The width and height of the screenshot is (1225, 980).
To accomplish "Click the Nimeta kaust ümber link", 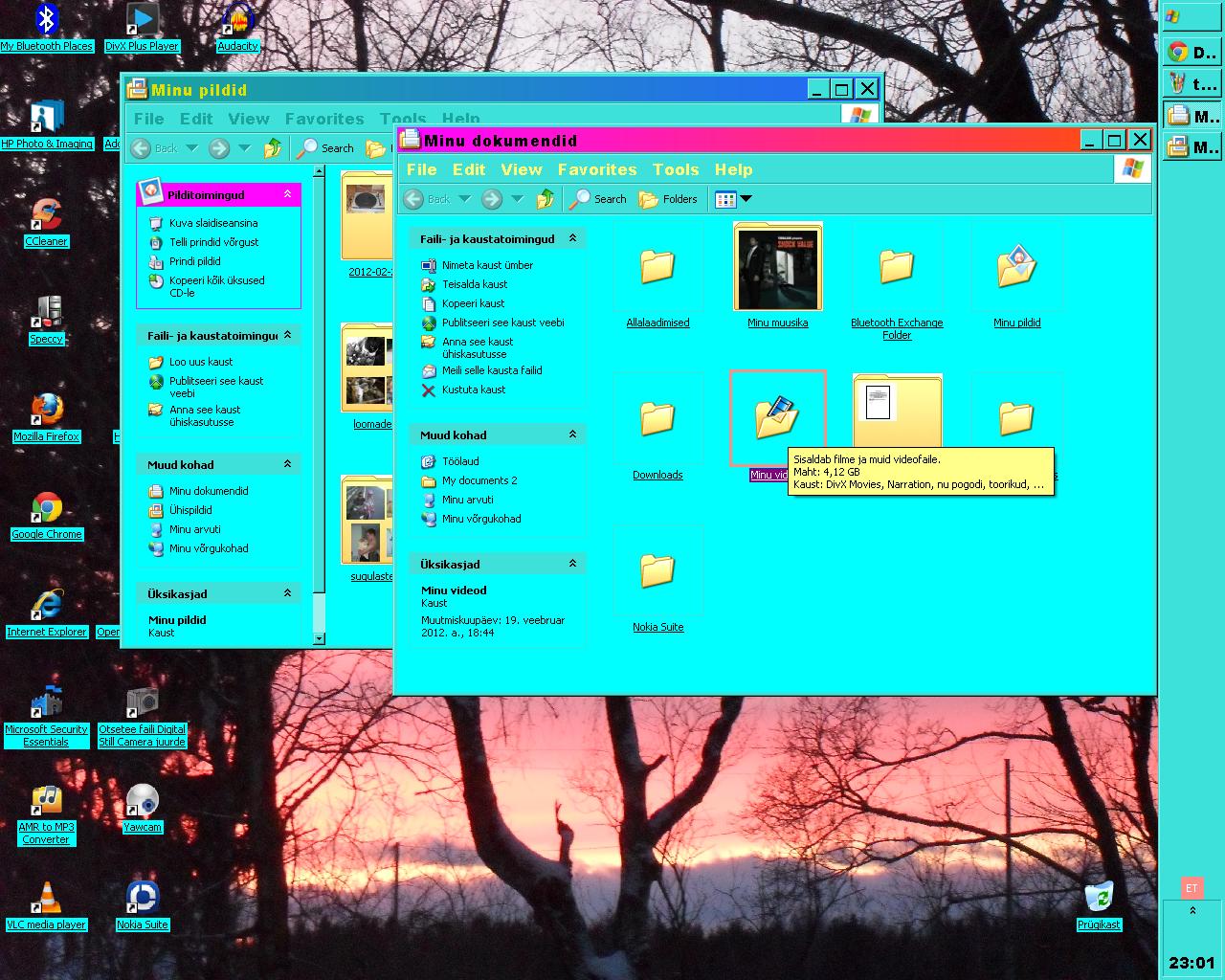I will (x=487, y=265).
